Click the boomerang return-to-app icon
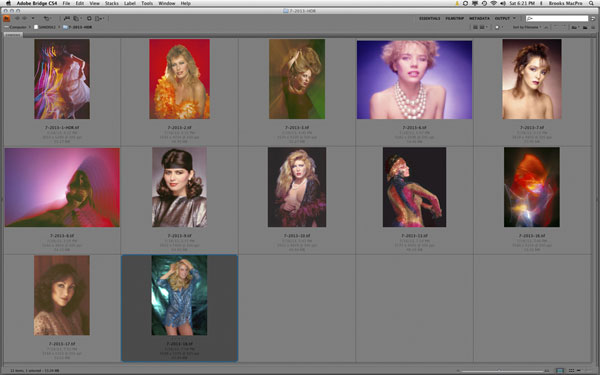 coord(46,18)
